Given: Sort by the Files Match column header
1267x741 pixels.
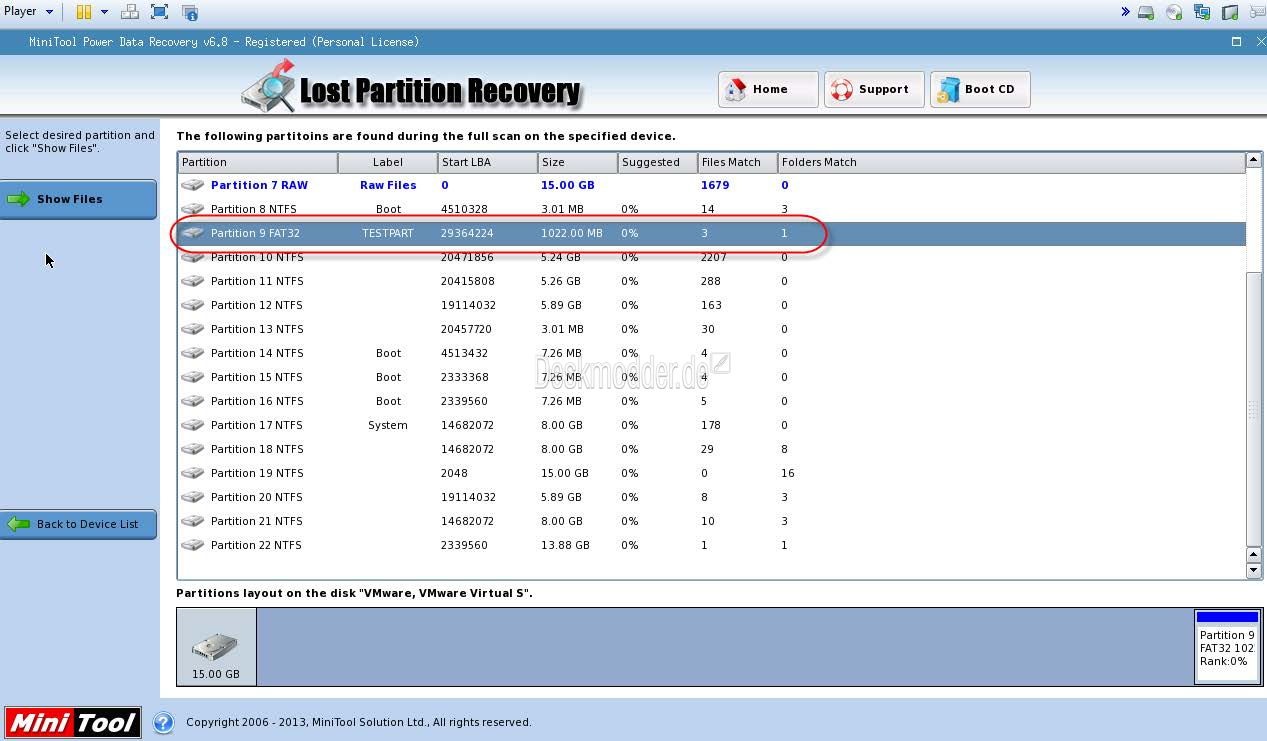Looking at the screenshot, I should [x=738, y=162].
